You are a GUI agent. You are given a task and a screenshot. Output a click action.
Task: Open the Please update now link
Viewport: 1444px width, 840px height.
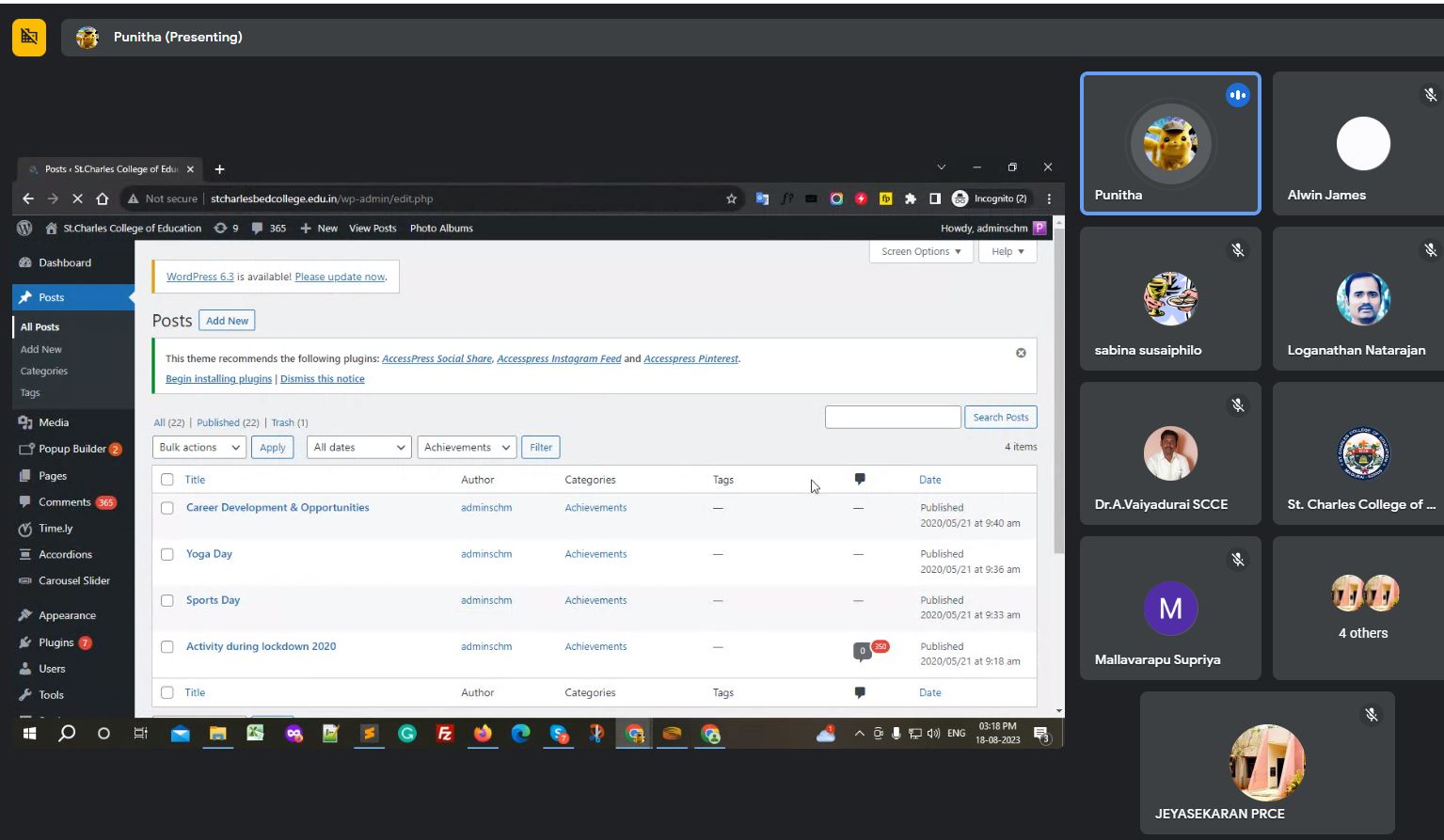click(x=340, y=277)
